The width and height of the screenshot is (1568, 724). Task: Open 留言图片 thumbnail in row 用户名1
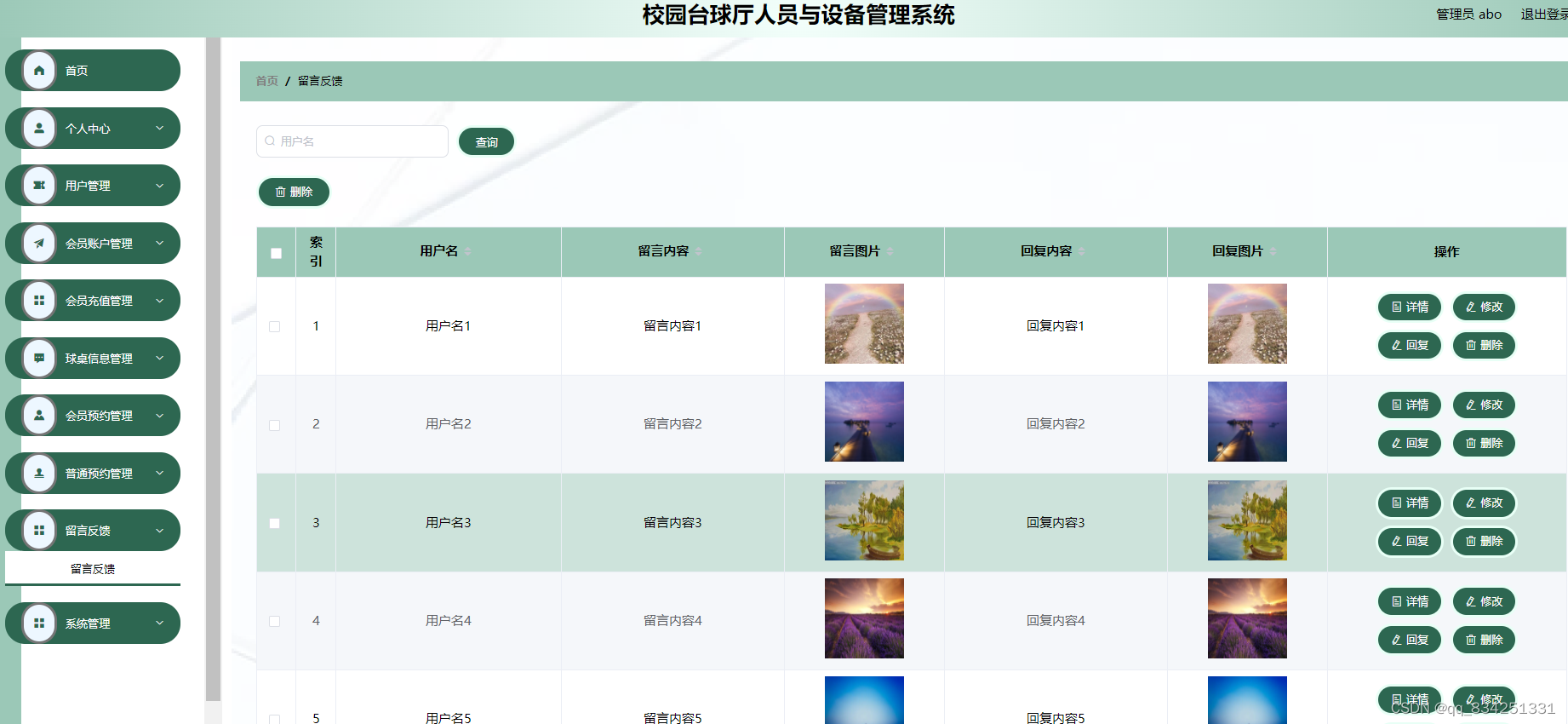coord(864,324)
